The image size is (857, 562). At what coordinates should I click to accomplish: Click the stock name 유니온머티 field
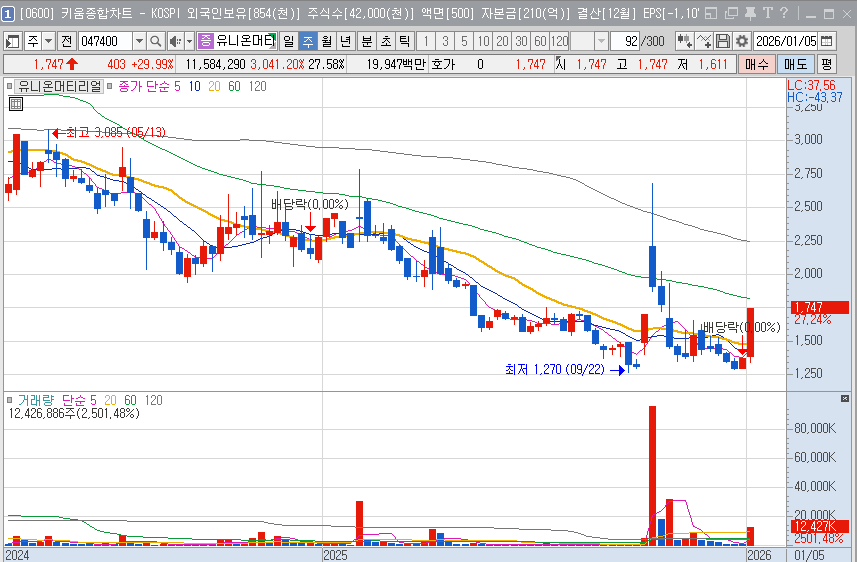(245, 41)
